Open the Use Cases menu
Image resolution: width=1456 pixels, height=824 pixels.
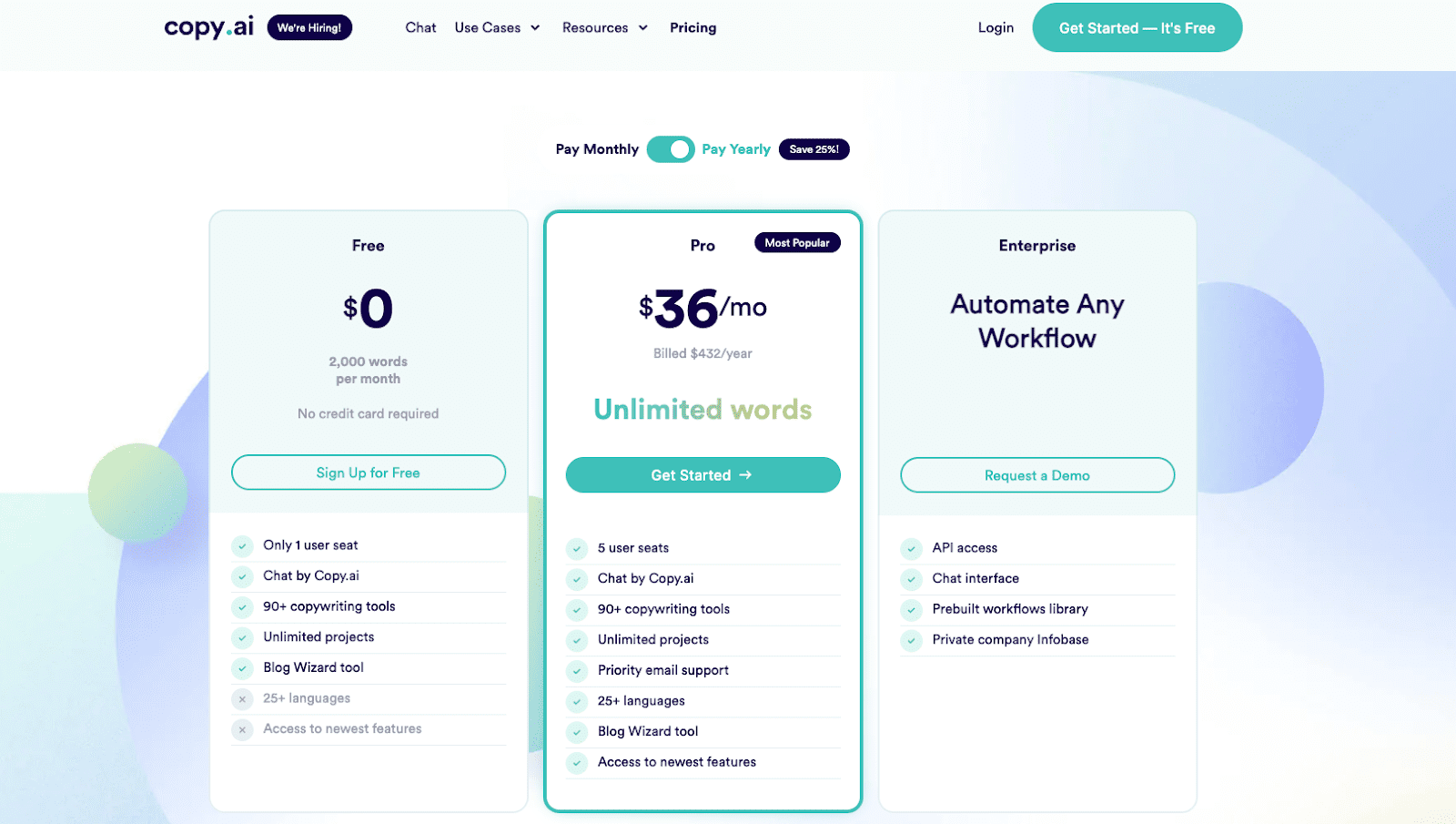(x=488, y=27)
